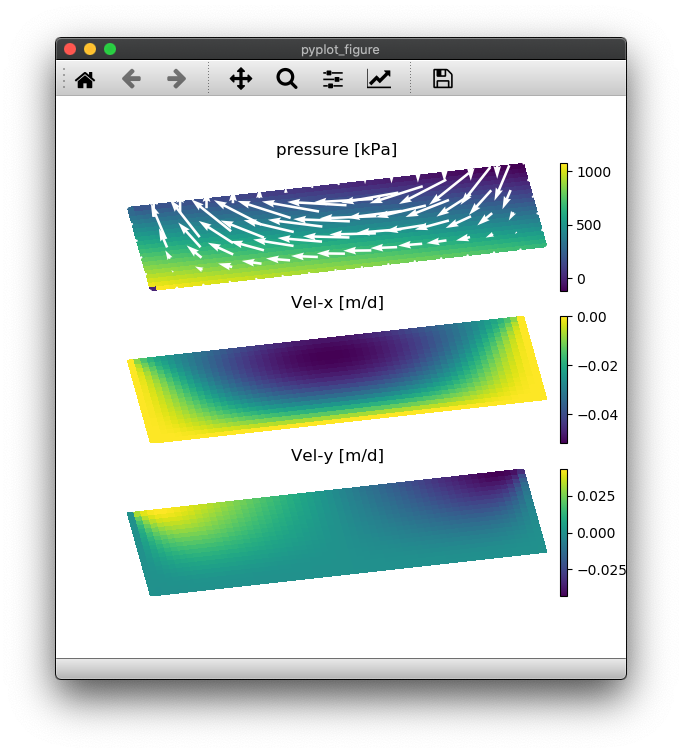The height and width of the screenshot is (753, 682).
Task: Click the −0.025 tick label on Vel-y colorbar
Action: (601, 571)
